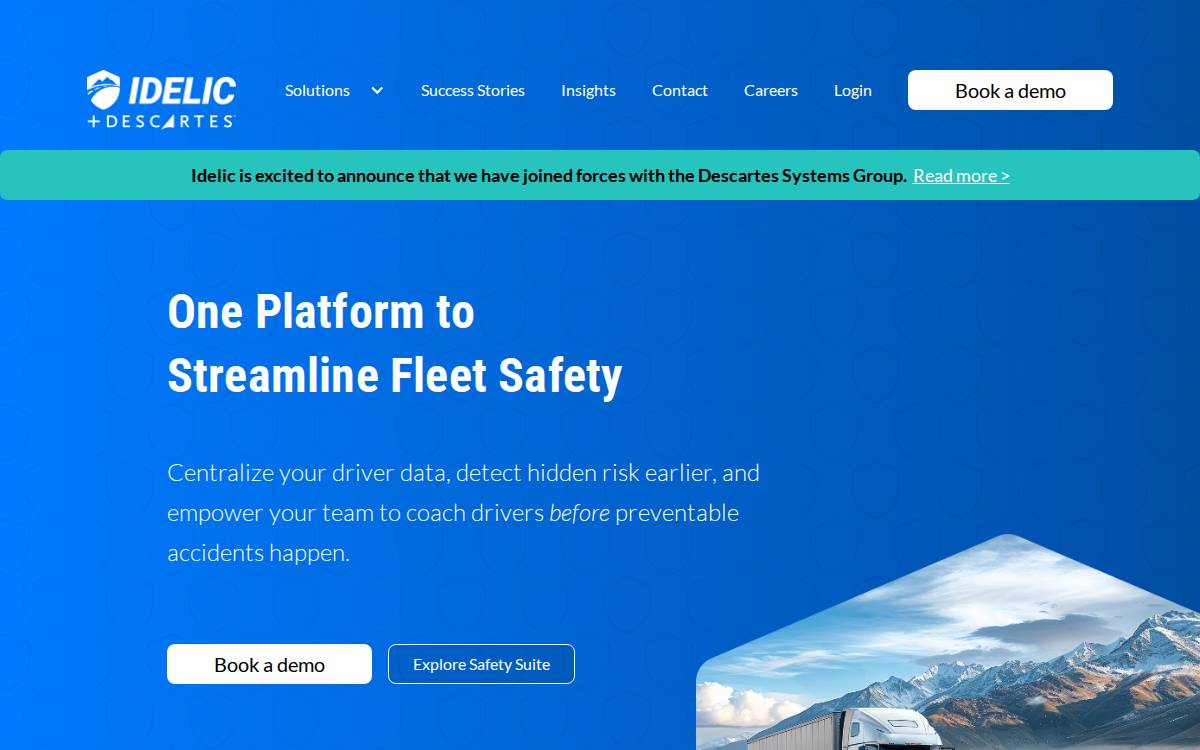Click Book a demo in the header
Image resolution: width=1200 pixels, height=750 pixels.
(1010, 90)
